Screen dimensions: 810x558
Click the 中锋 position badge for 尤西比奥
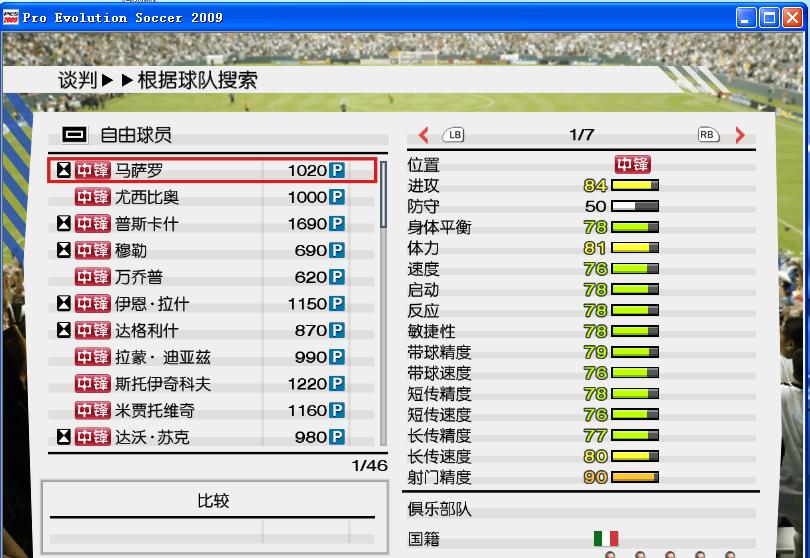[x=92, y=197]
